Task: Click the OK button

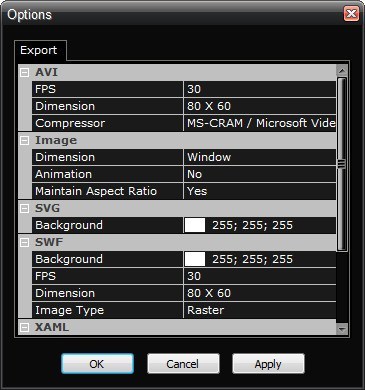Action: [97, 364]
